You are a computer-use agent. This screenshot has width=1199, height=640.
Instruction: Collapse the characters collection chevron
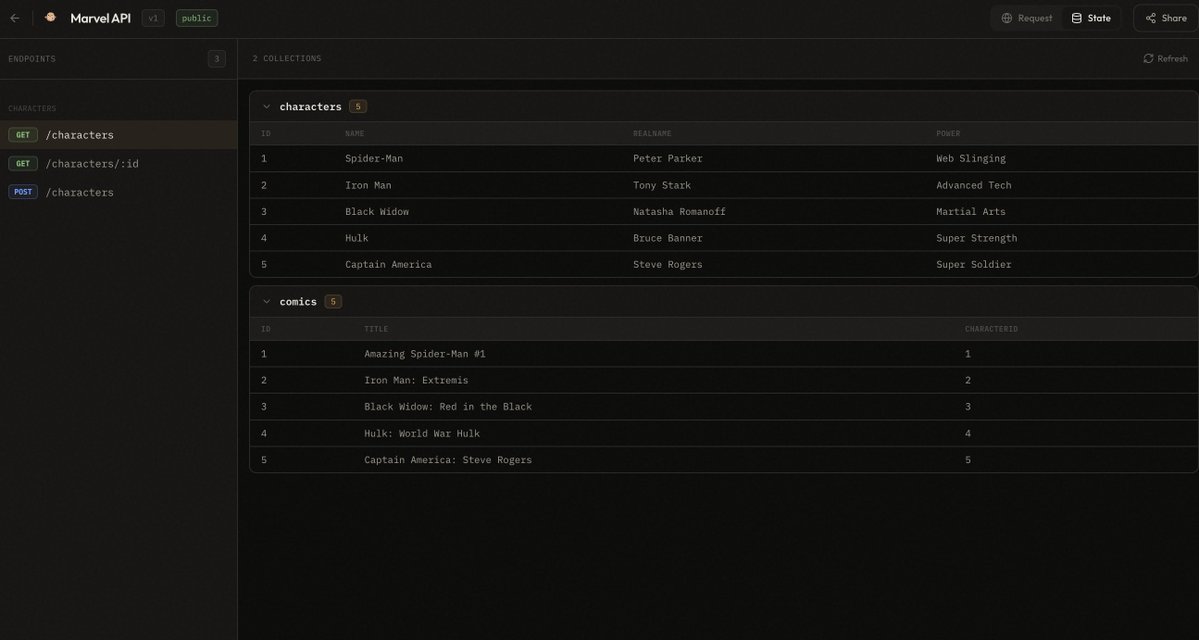(266, 107)
